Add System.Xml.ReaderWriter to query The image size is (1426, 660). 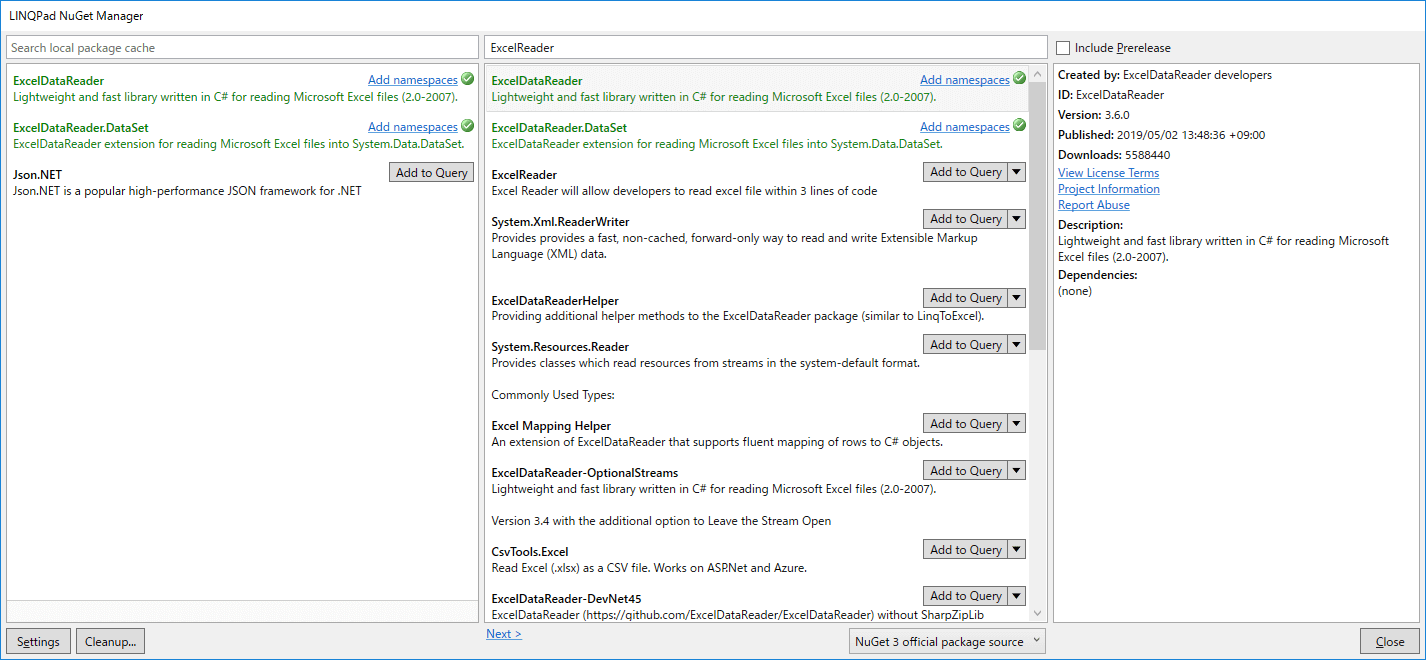click(x=965, y=219)
